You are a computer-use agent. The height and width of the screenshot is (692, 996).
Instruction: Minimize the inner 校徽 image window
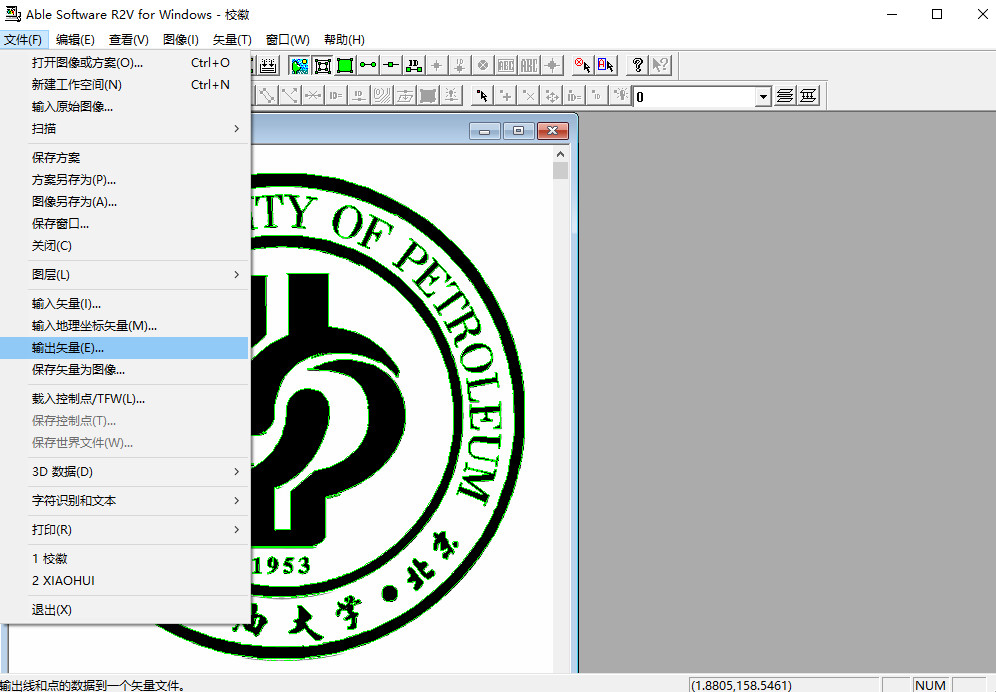tap(485, 131)
